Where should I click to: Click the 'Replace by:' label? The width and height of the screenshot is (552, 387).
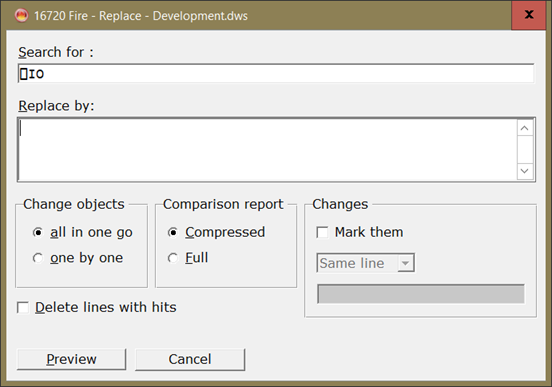coord(56,106)
